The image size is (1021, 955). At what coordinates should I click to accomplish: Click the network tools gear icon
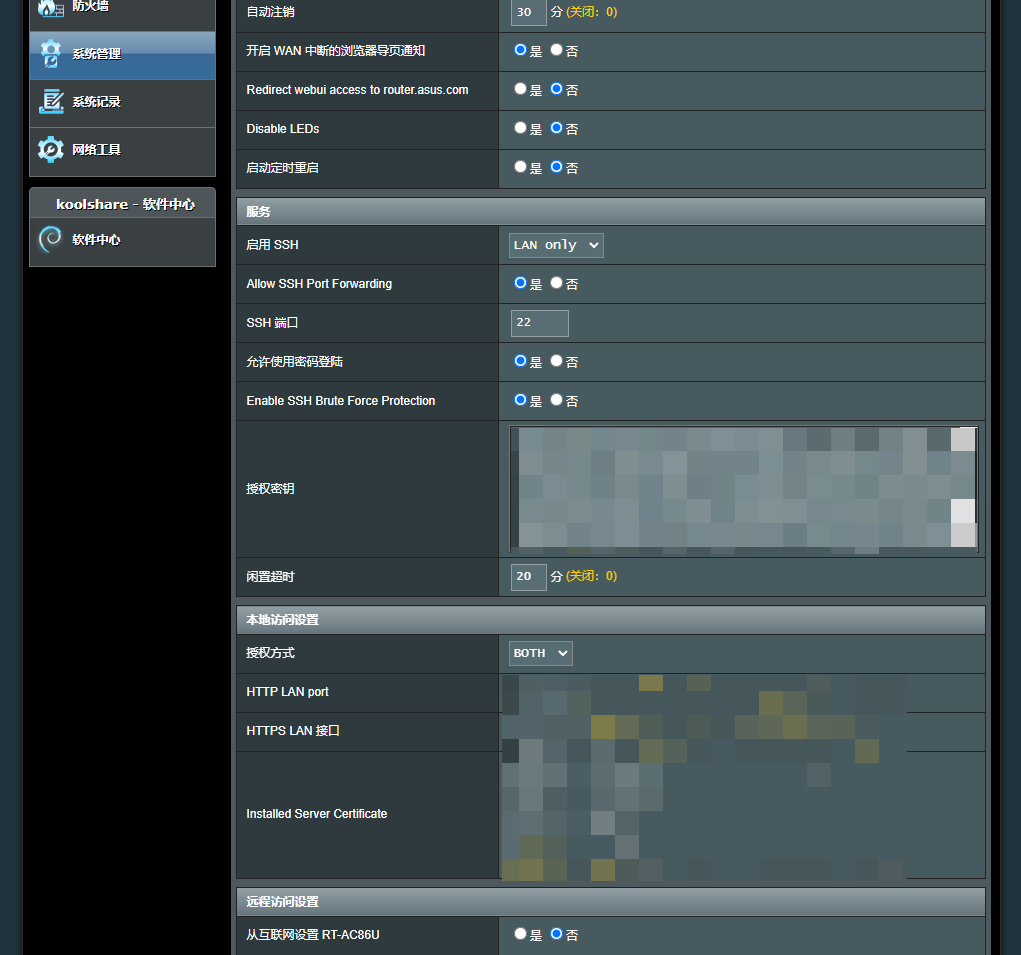pyautogui.click(x=50, y=150)
